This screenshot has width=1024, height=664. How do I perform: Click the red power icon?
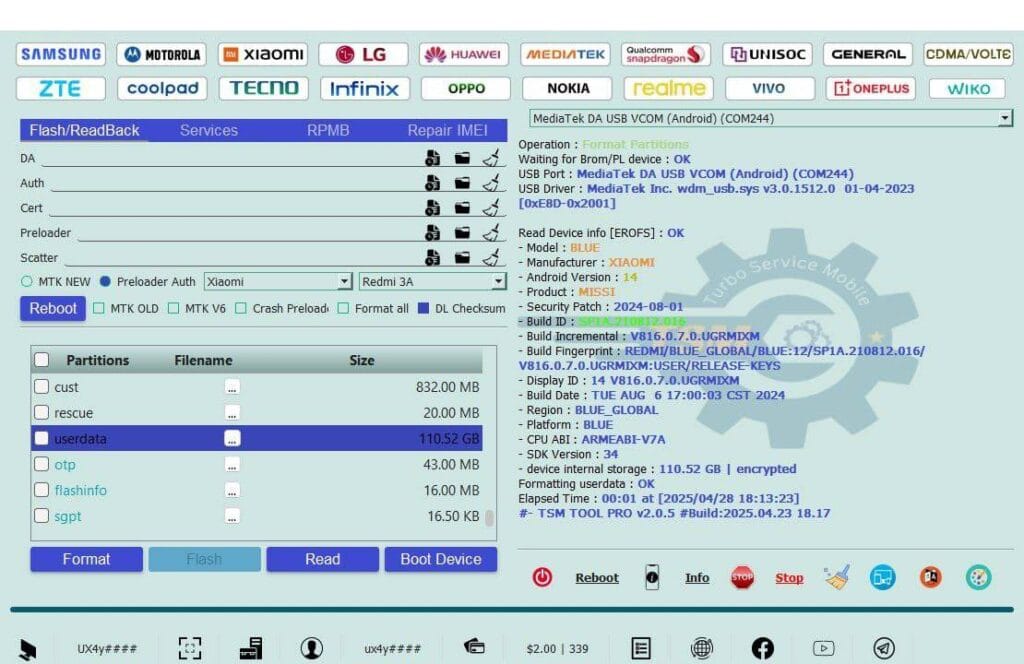pyautogui.click(x=542, y=577)
